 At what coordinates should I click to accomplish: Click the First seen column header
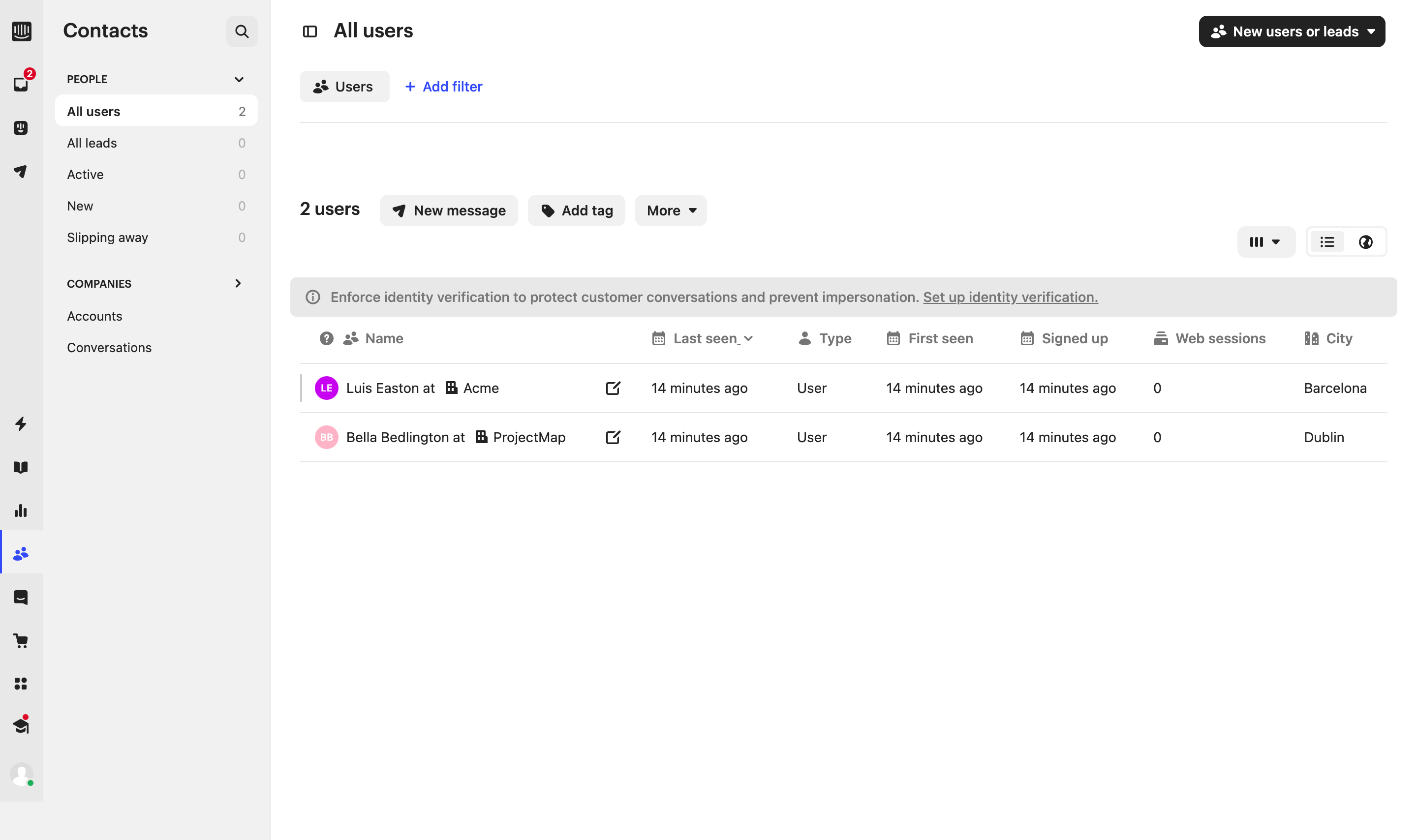click(x=929, y=338)
